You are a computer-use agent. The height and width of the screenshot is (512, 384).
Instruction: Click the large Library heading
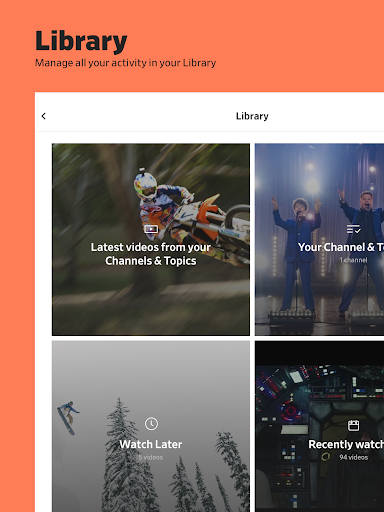81,41
